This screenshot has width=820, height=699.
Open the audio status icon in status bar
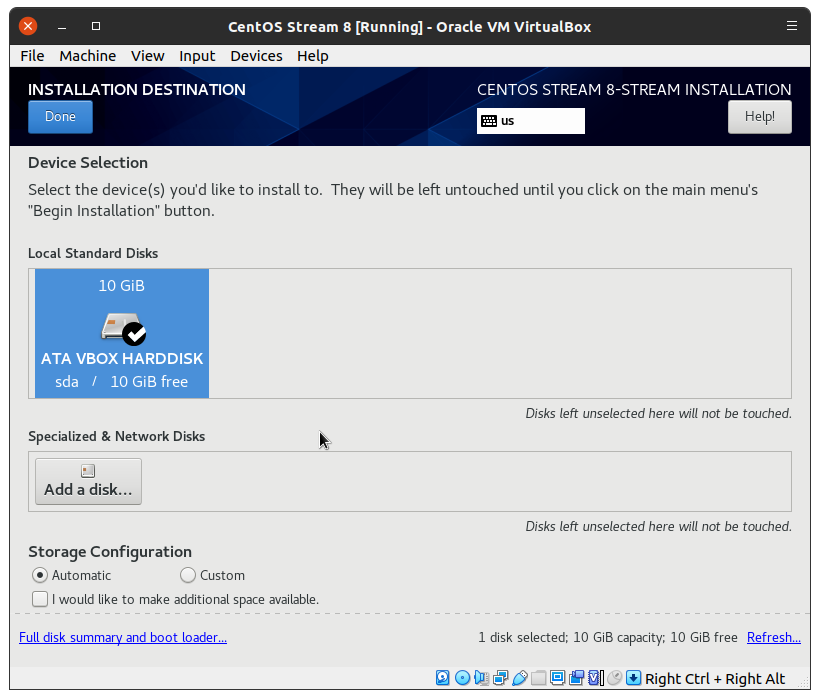(481, 678)
